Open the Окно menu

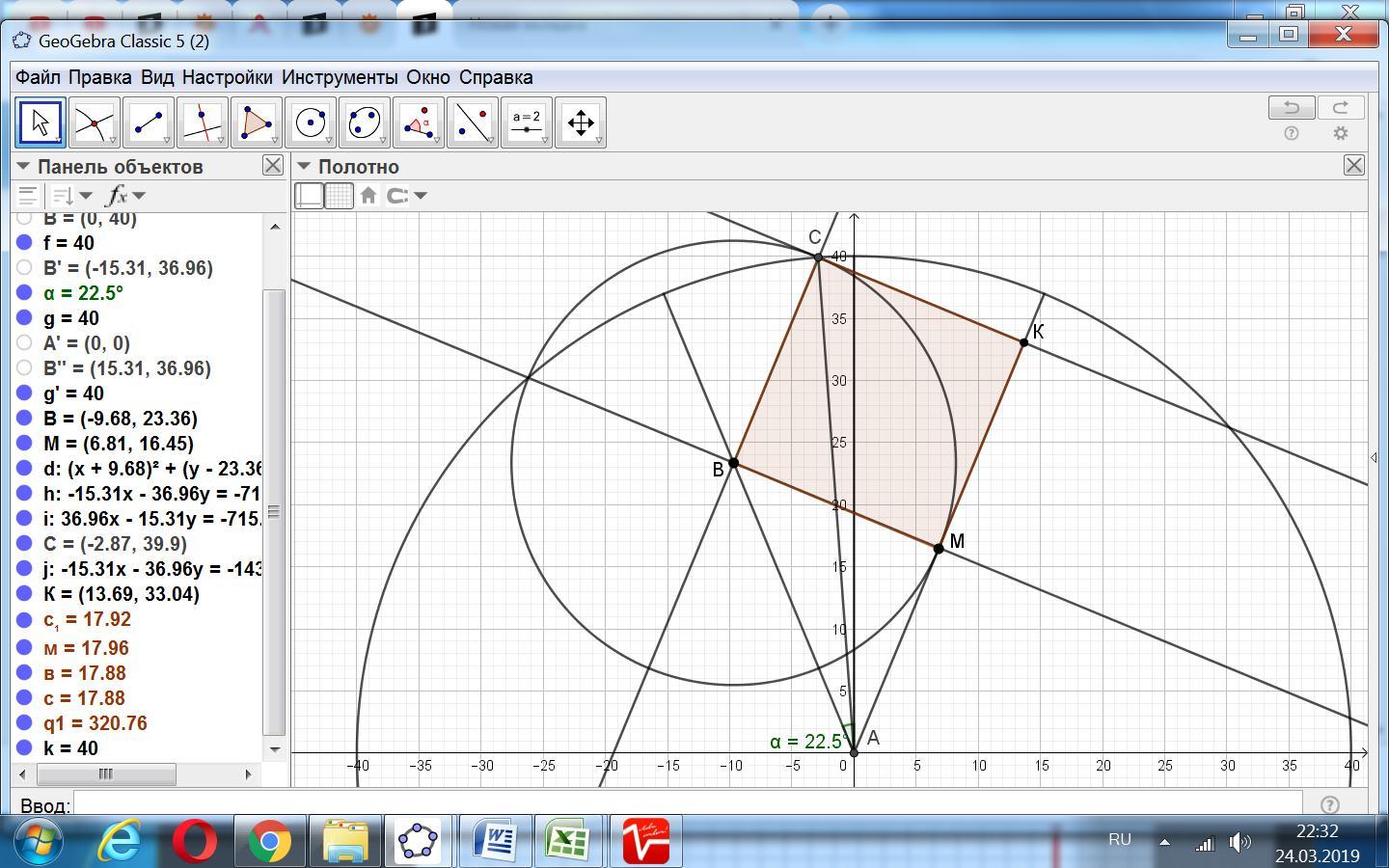coord(428,77)
